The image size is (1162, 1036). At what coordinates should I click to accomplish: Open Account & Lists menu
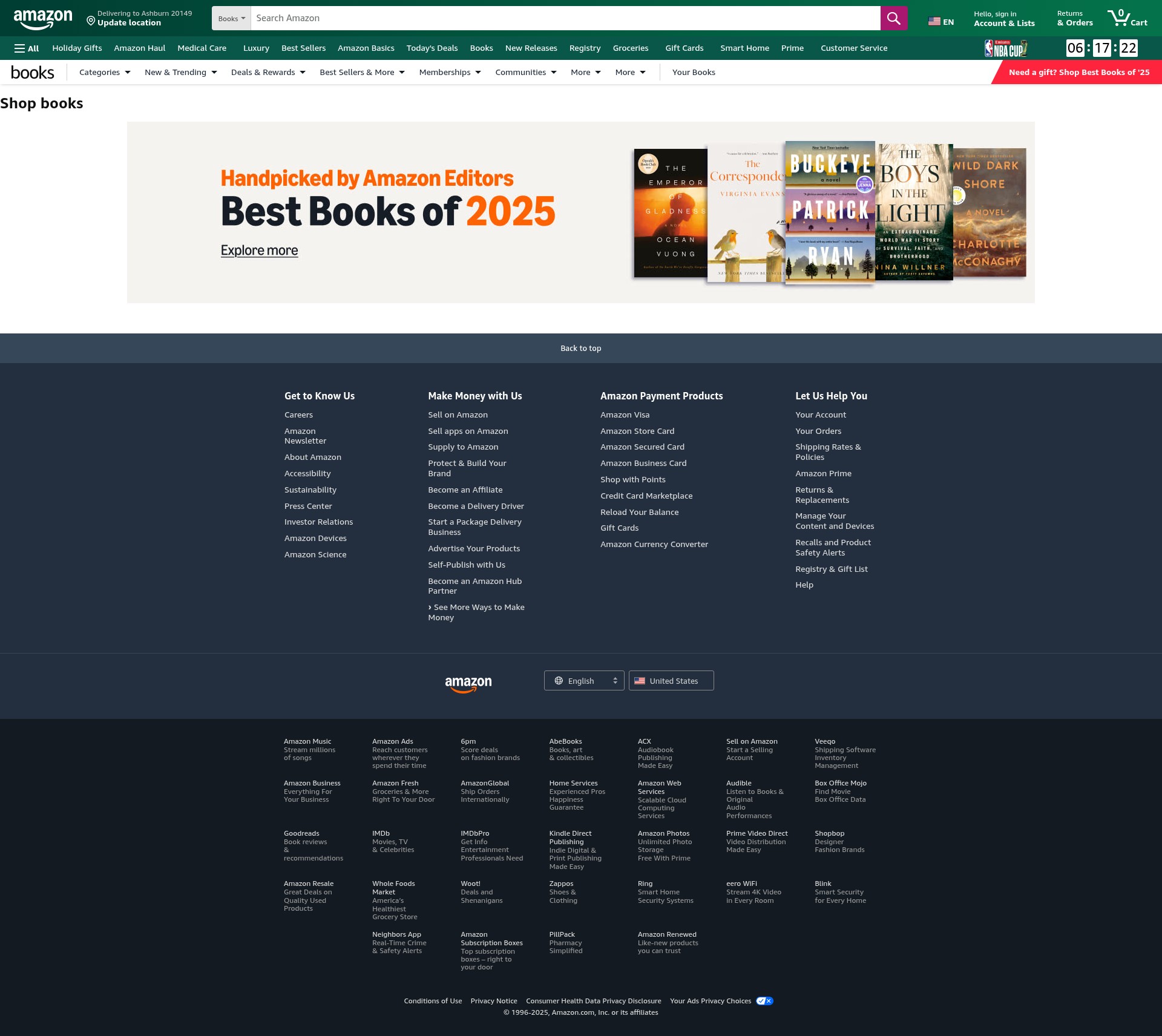click(1004, 18)
